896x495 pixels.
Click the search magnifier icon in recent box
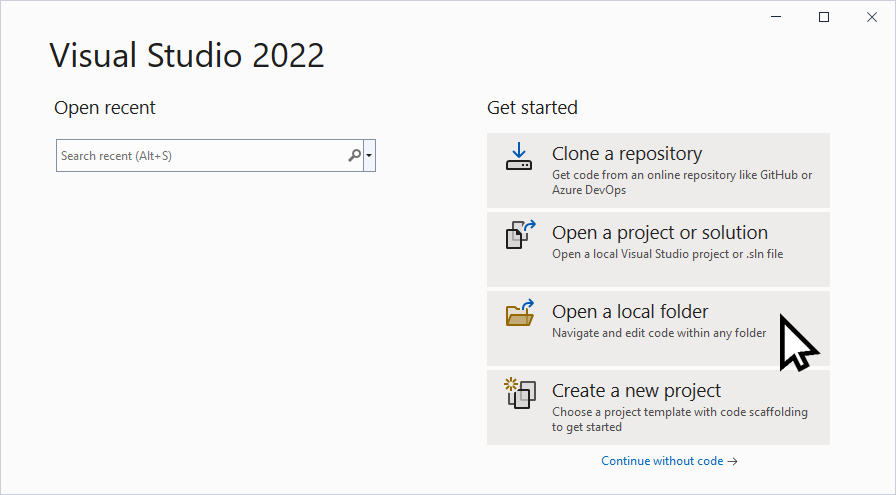coord(354,155)
